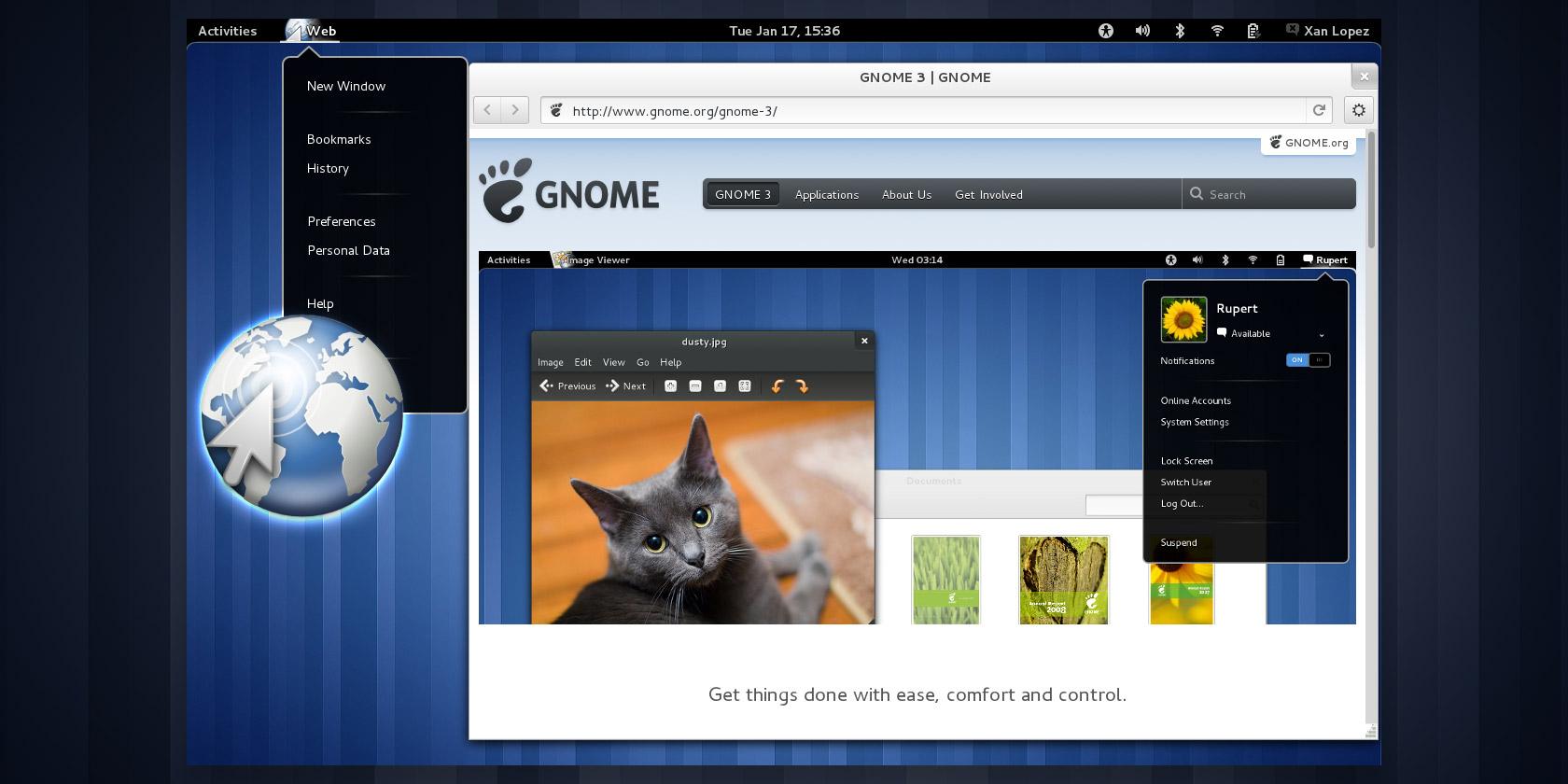The width and height of the screenshot is (1568, 784).
Task: Reload the page with the refresh icon
Action: (x=1319, y=110)
